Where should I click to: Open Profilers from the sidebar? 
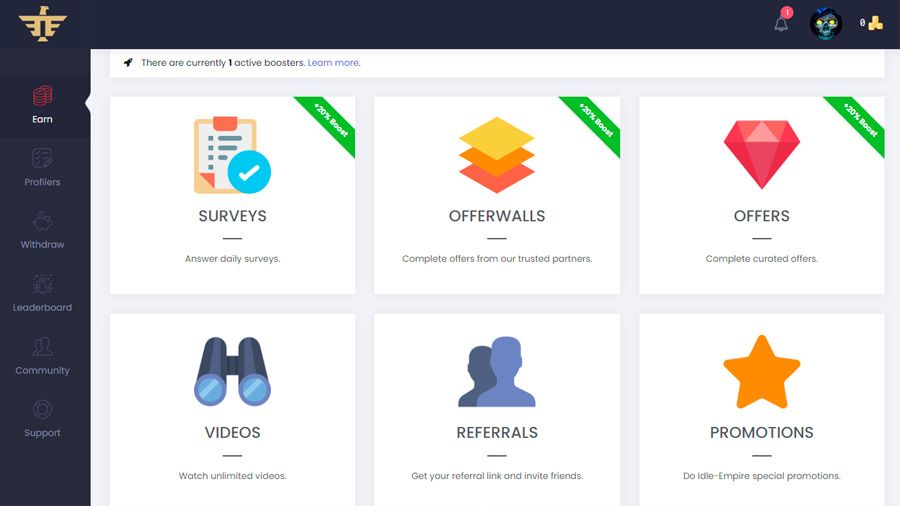[42, 168]
